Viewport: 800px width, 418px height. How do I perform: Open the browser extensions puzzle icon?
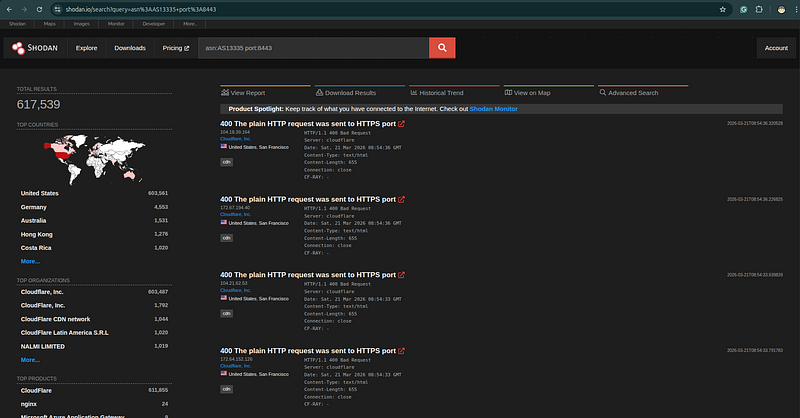[759, 9]
